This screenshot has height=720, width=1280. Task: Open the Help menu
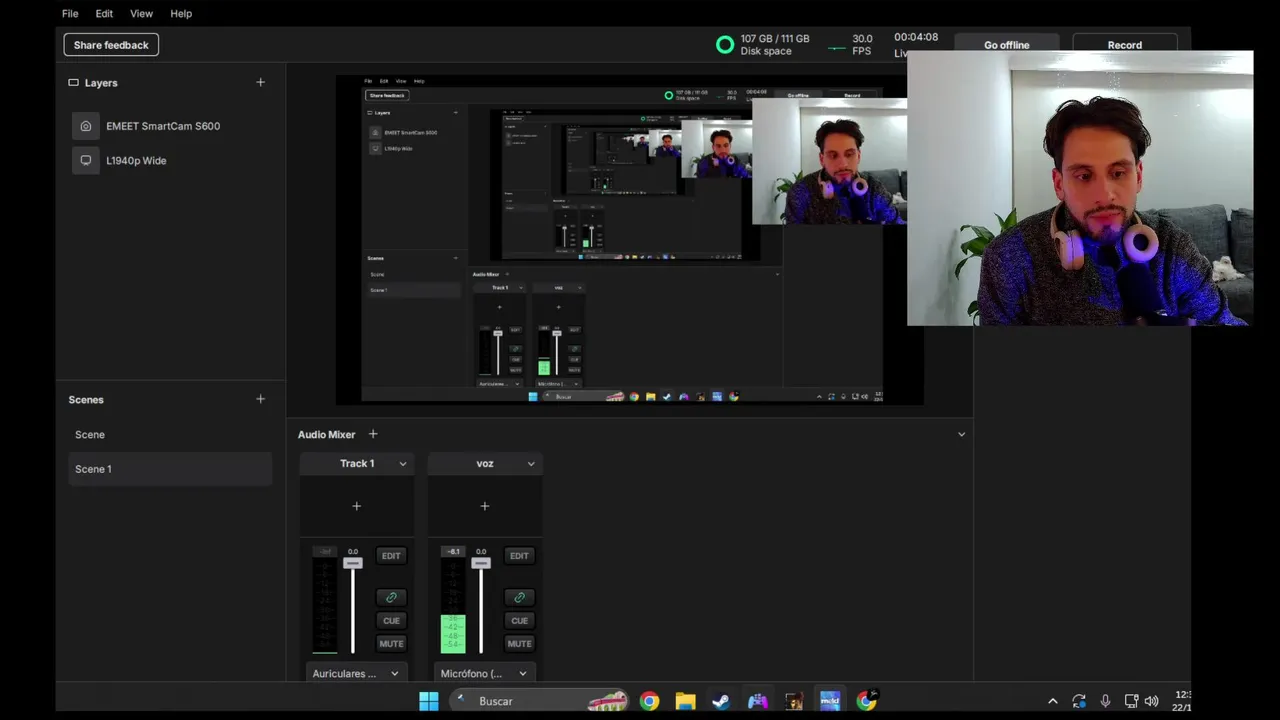point(181,13)
